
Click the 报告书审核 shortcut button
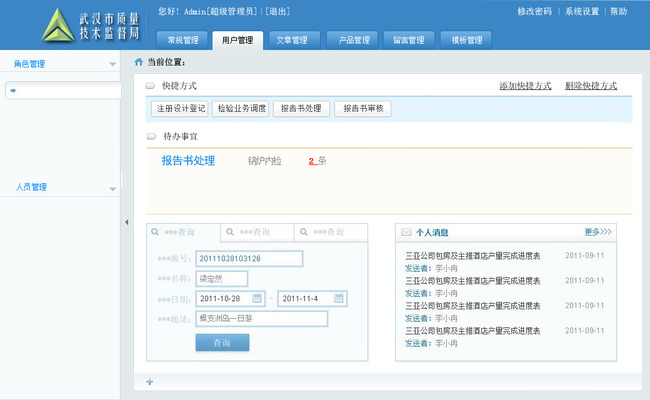[x=363, y=109]
